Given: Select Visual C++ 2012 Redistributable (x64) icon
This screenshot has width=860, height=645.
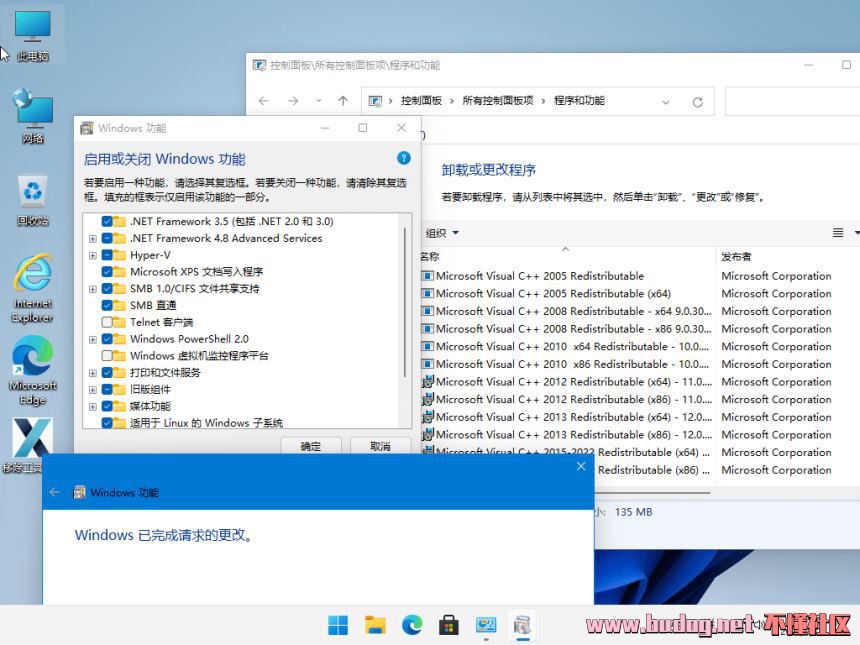Looking at the screenshot, I should [x=428, y=382].
